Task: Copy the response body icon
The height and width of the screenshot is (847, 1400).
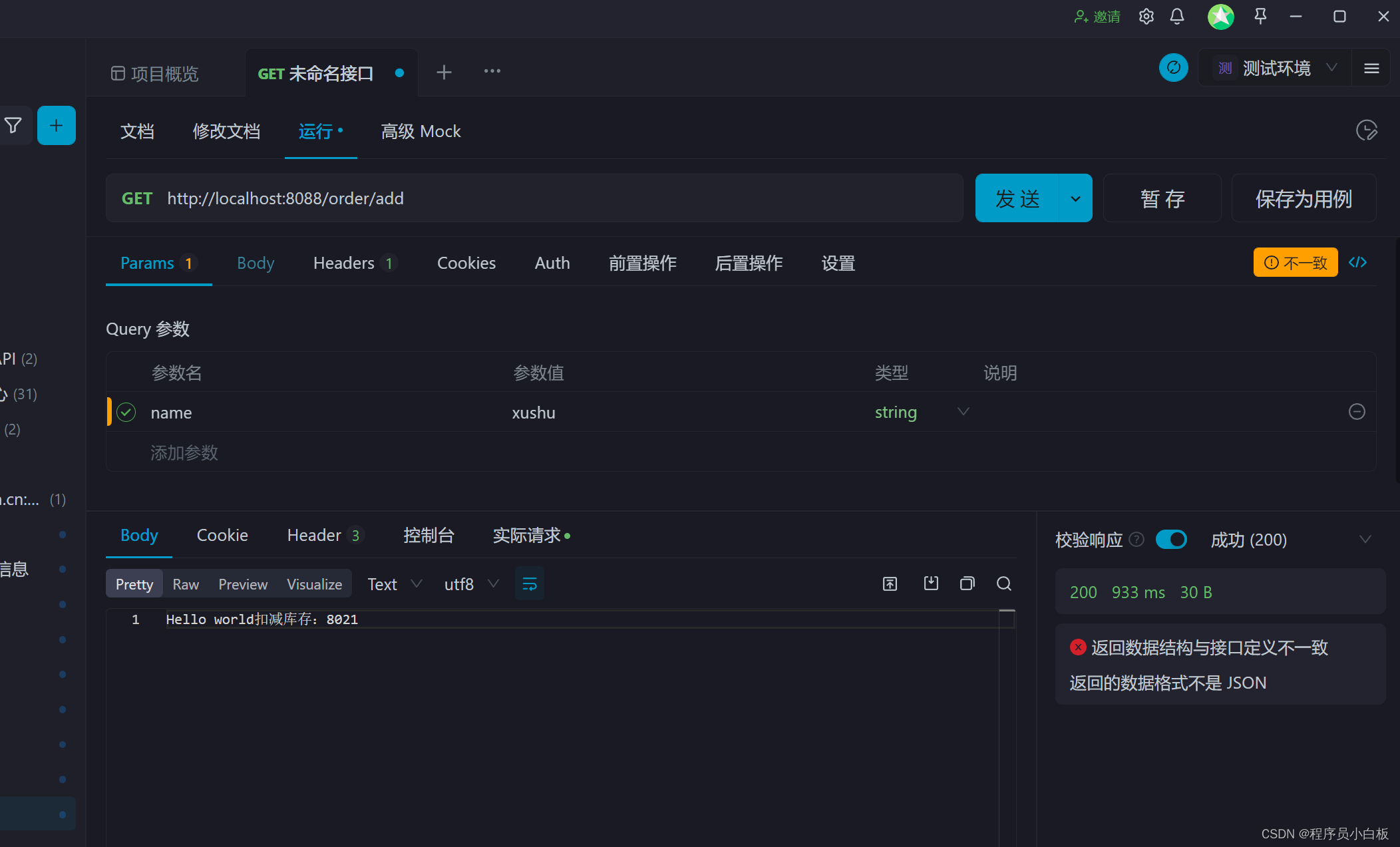Action: pos(967,584)
